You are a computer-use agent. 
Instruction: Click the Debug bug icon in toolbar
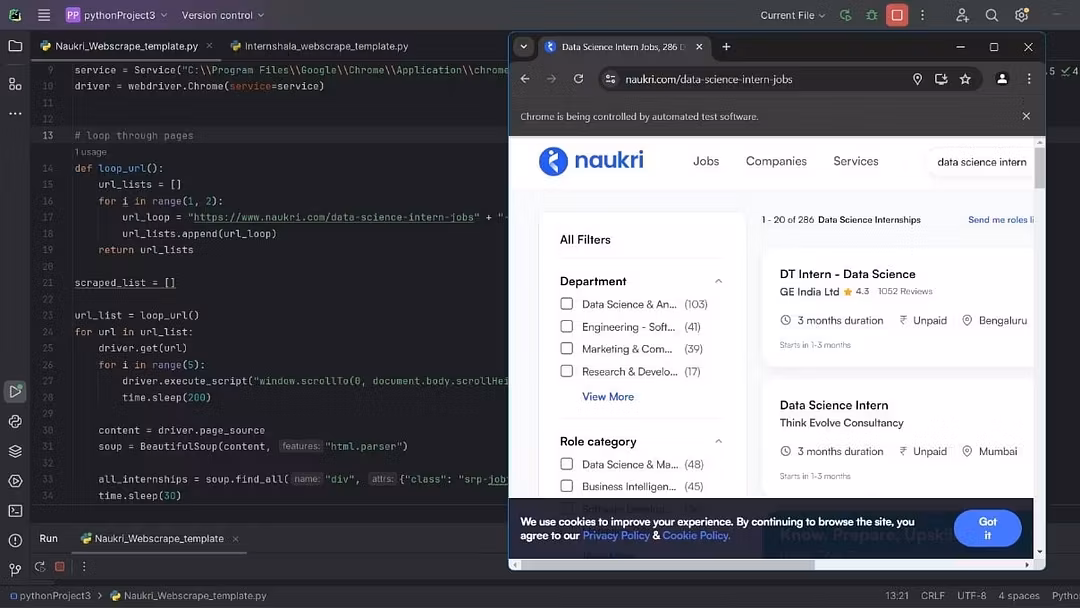(871, 15)
